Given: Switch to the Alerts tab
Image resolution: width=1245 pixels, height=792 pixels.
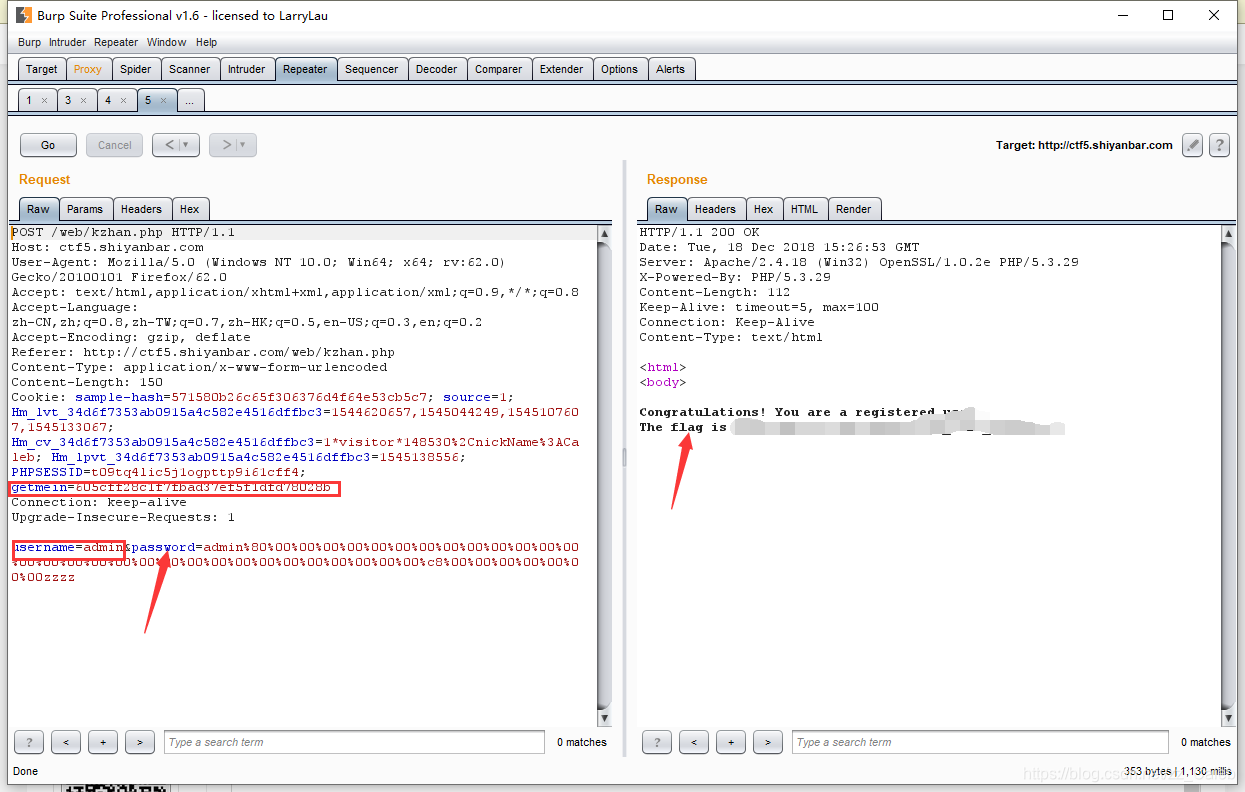Looking at the screenshot, I should coord(671,69).
